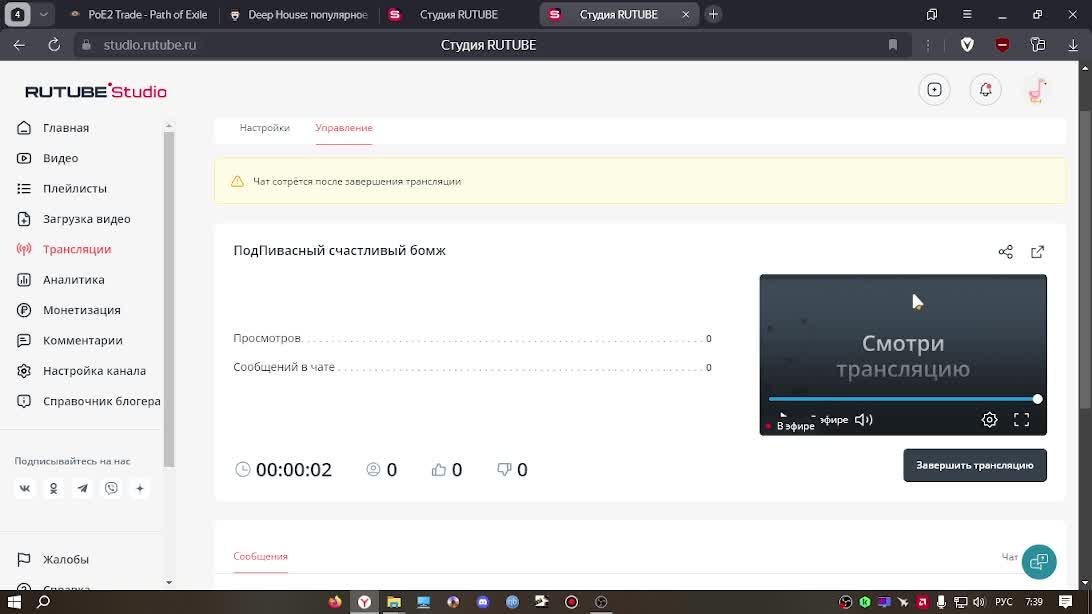The image size is (1092, 614).
Task: Open the VK social link
Action: [x=25, y=489]
